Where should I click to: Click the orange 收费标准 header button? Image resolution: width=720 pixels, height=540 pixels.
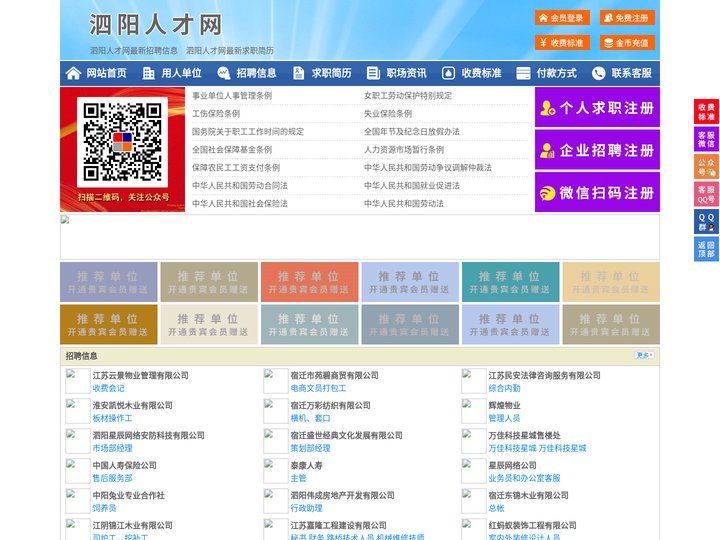(x=562, y=43)
